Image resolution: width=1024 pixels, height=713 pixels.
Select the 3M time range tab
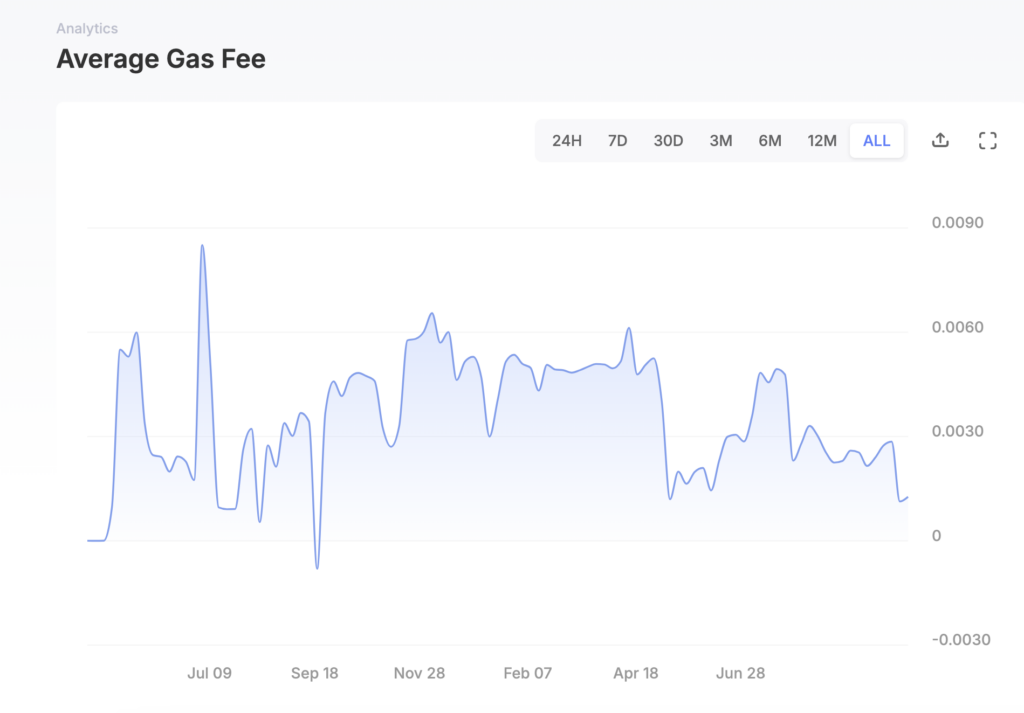(720, 140)
